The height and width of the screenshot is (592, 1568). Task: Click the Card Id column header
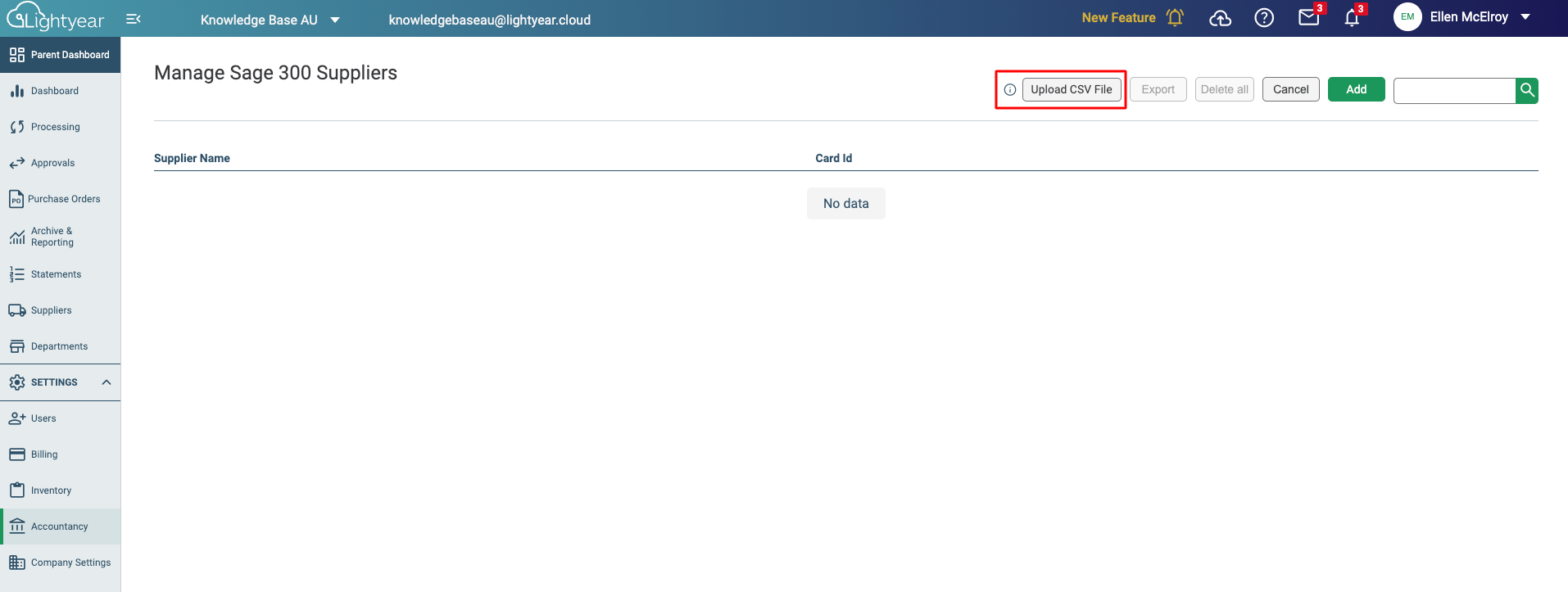pos(833,158)
